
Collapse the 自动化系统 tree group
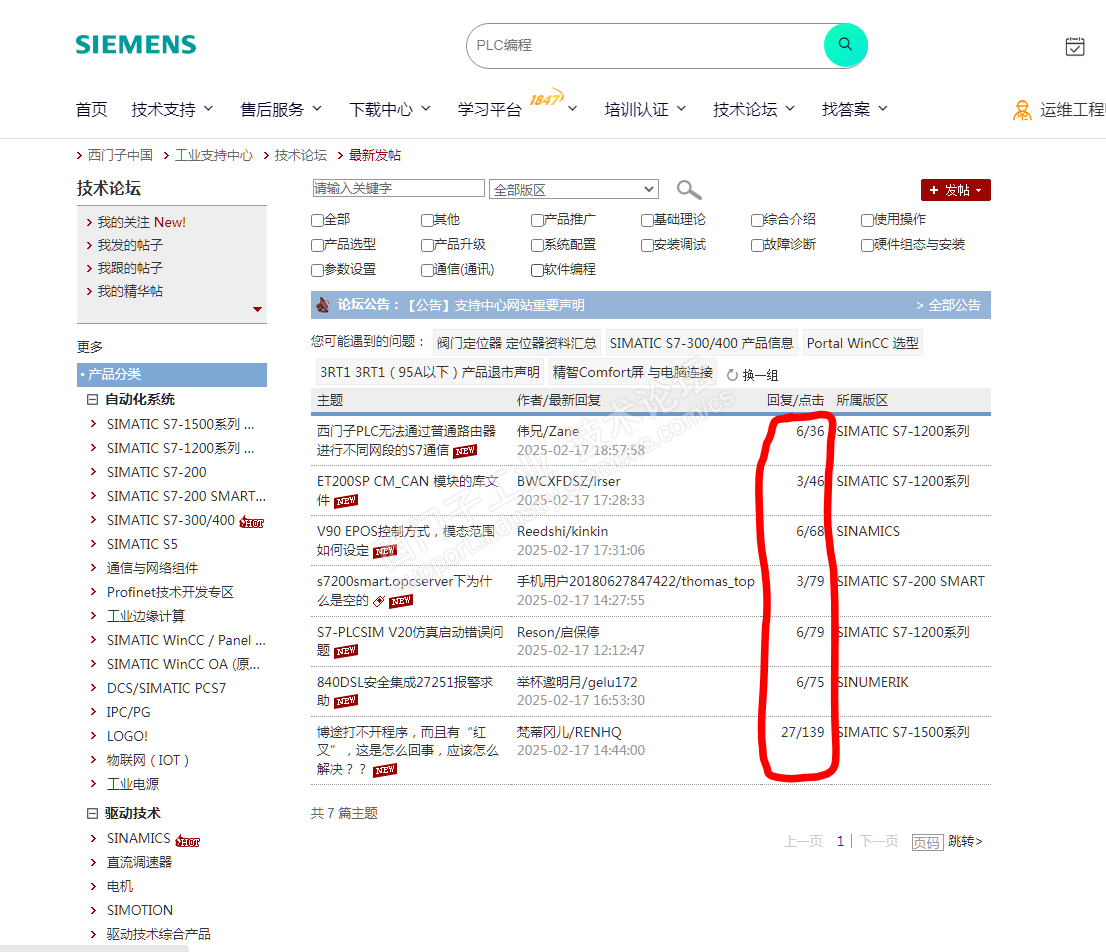tap(92, 399)
